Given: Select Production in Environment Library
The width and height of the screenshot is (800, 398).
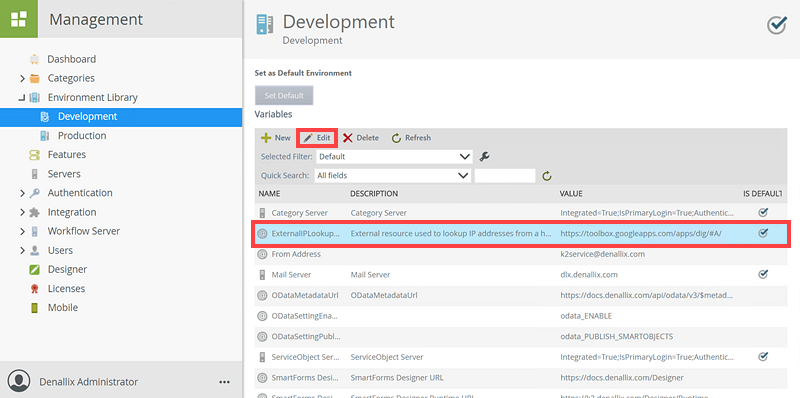Looking at the screenshot, I should [x=82, y=136].
